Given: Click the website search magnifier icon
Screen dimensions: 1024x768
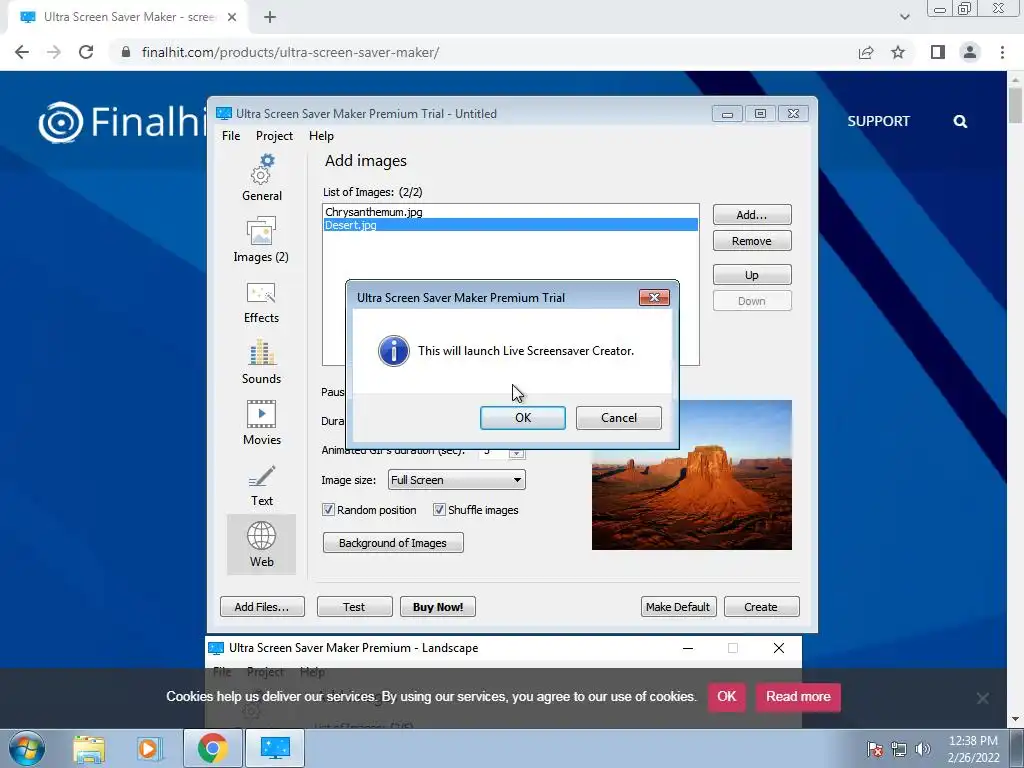Looking at the screenshot, I should 960,121.
